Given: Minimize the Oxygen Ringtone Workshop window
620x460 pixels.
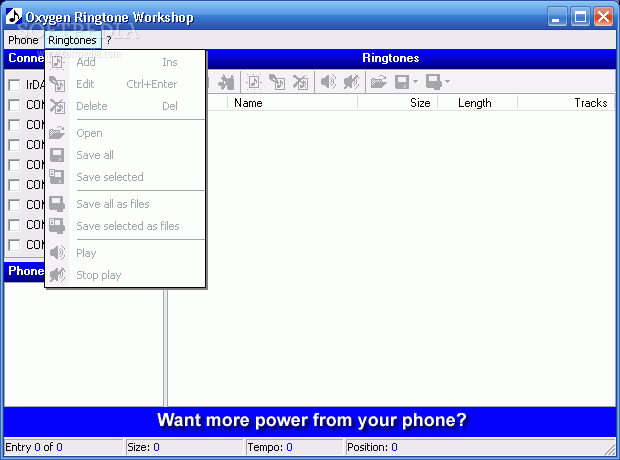Looking at the screenshot, I should (x=557, y=17).
